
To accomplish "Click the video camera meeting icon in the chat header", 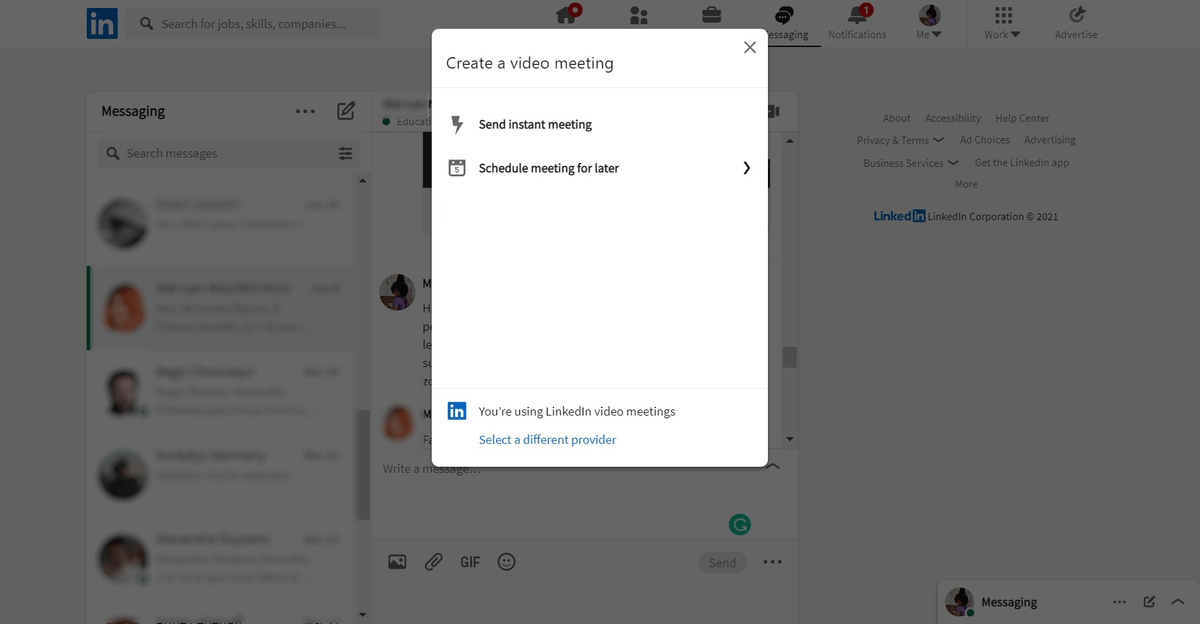I will coord(774,111).
